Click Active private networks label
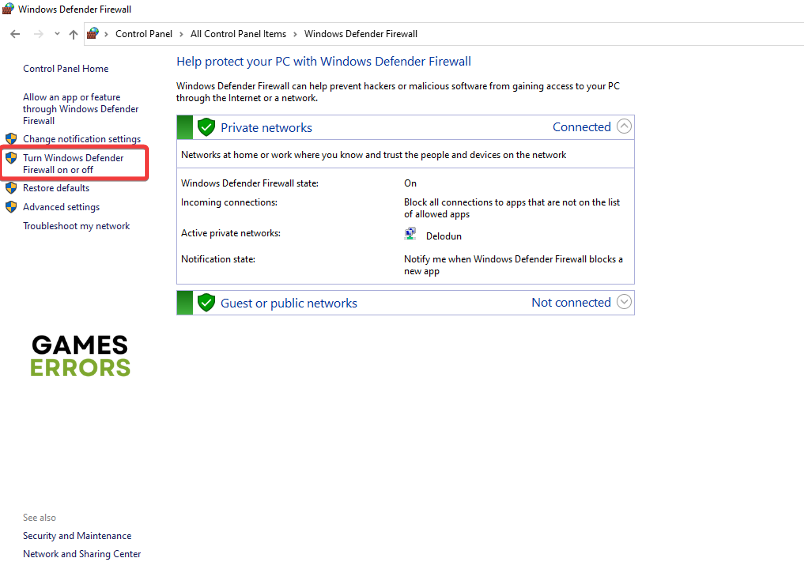Screen dimensions: 804x569 231,233
